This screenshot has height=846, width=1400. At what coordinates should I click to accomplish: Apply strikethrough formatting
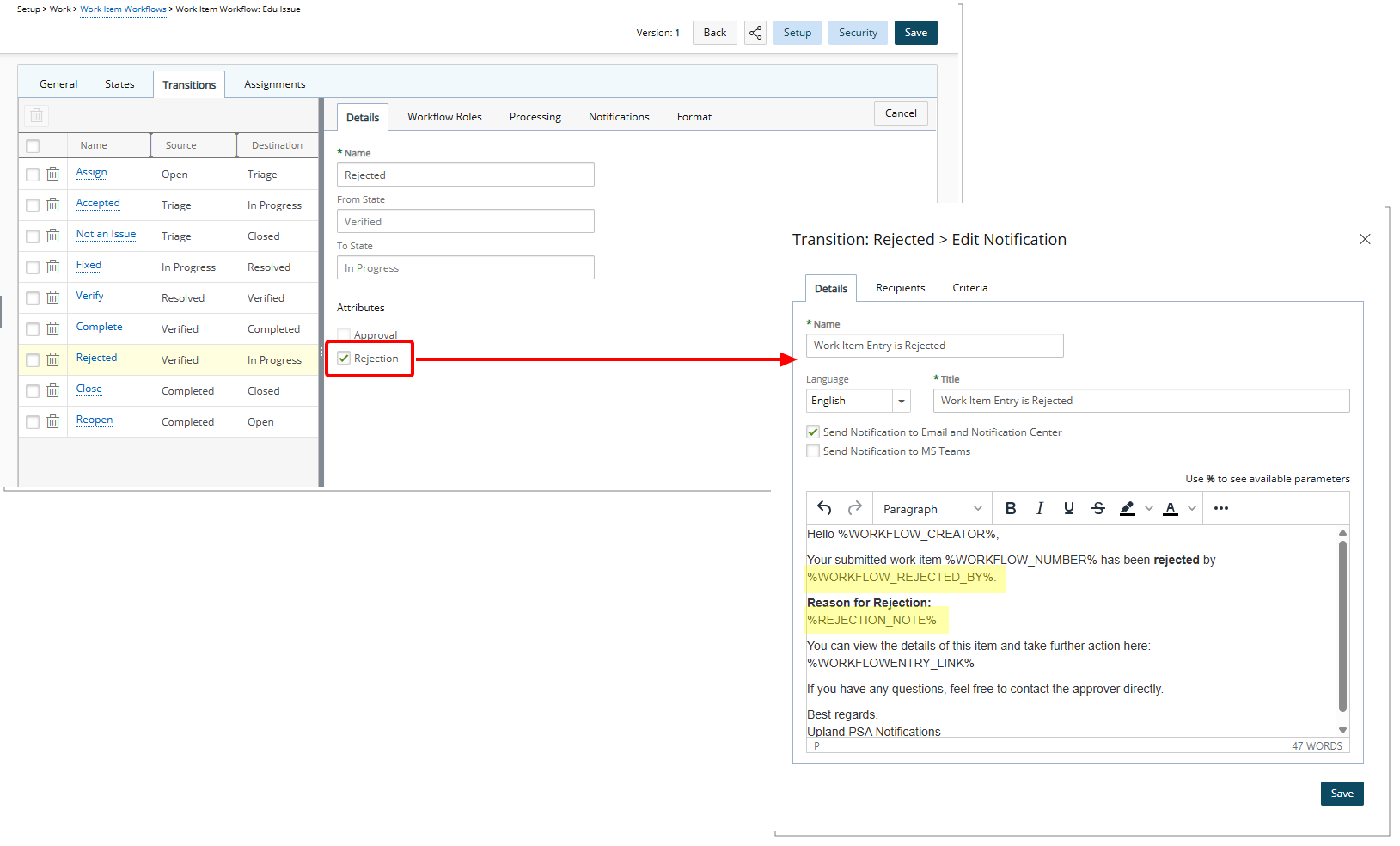(1098, 508)
